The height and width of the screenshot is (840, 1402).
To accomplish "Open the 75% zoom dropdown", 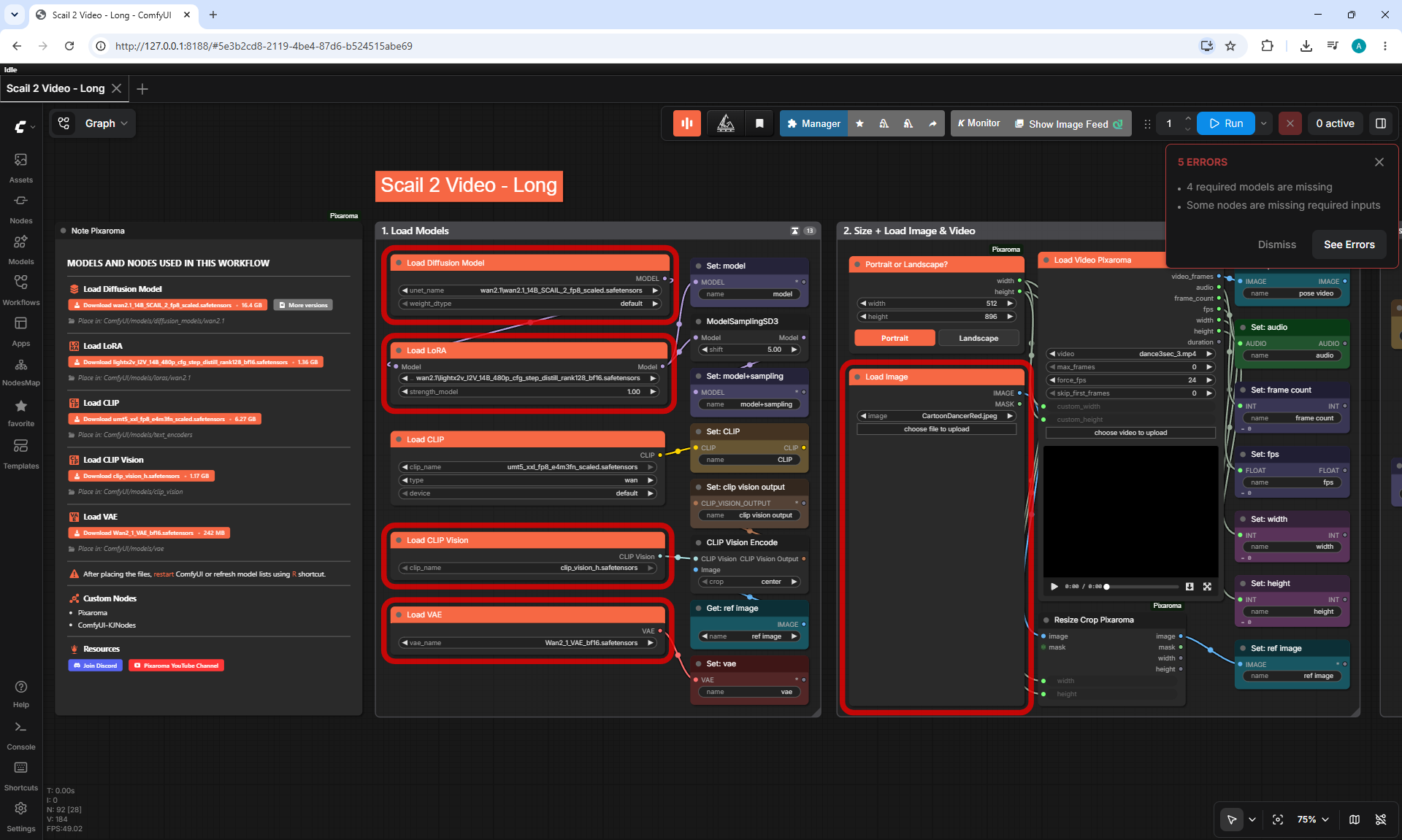I will tap(1312, 820).
